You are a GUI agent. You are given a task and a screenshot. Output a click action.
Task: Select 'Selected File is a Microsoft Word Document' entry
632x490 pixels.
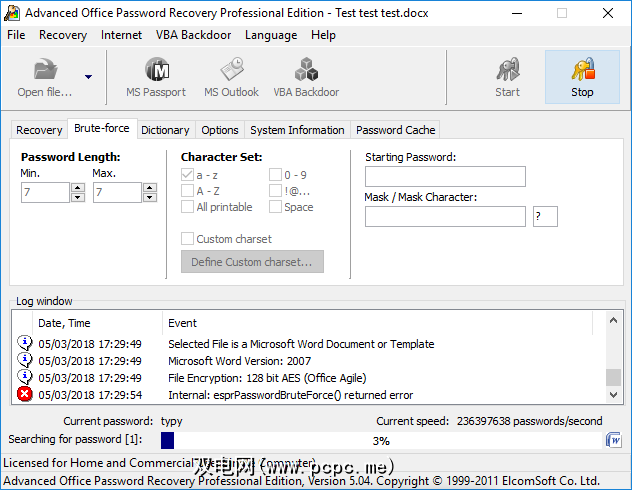pos(301,344)
